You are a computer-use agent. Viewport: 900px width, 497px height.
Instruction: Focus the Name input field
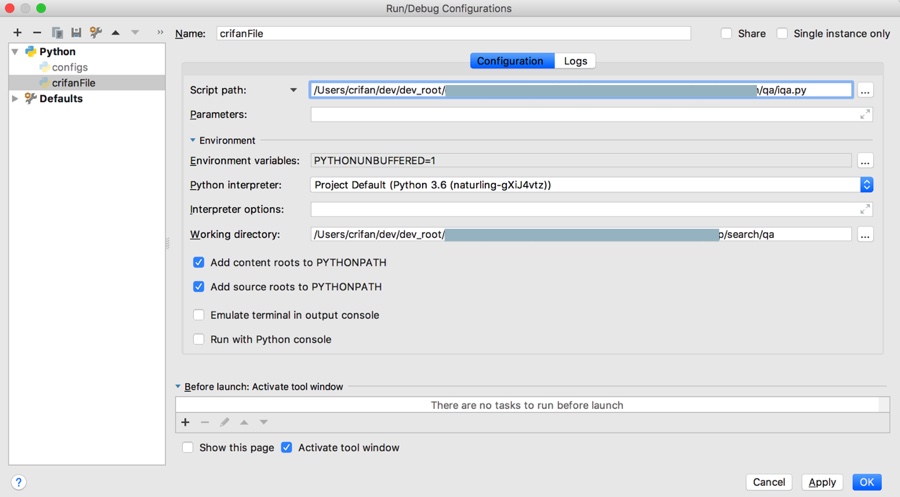pos(453,33)
